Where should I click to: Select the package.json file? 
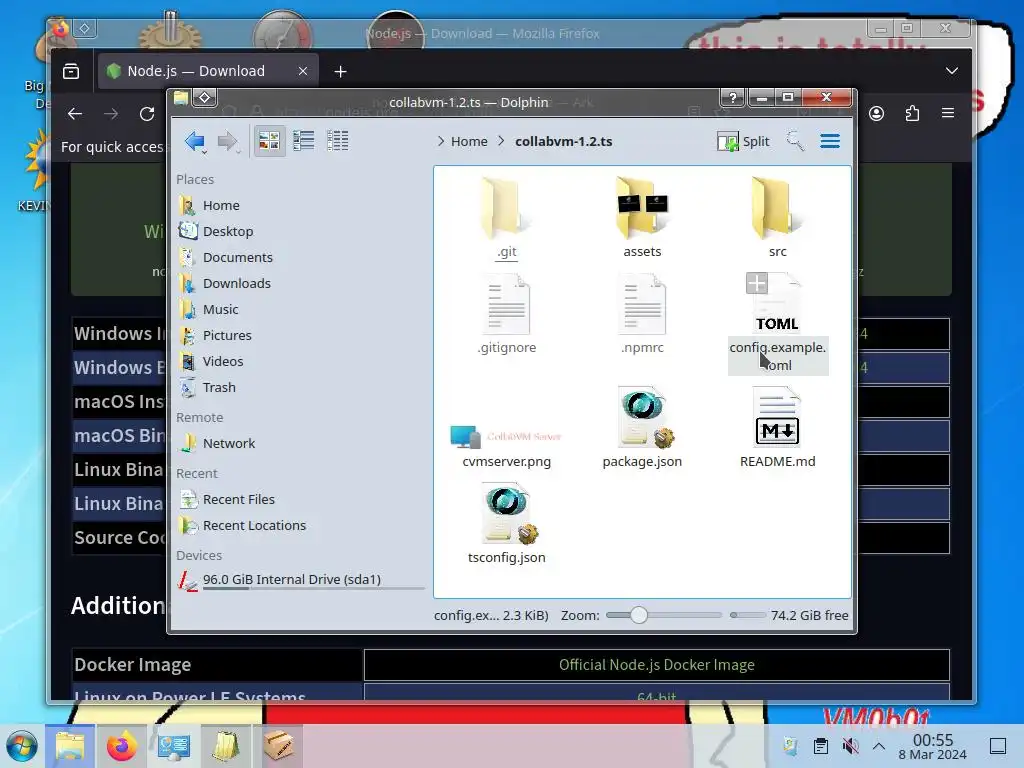(642, 427)
